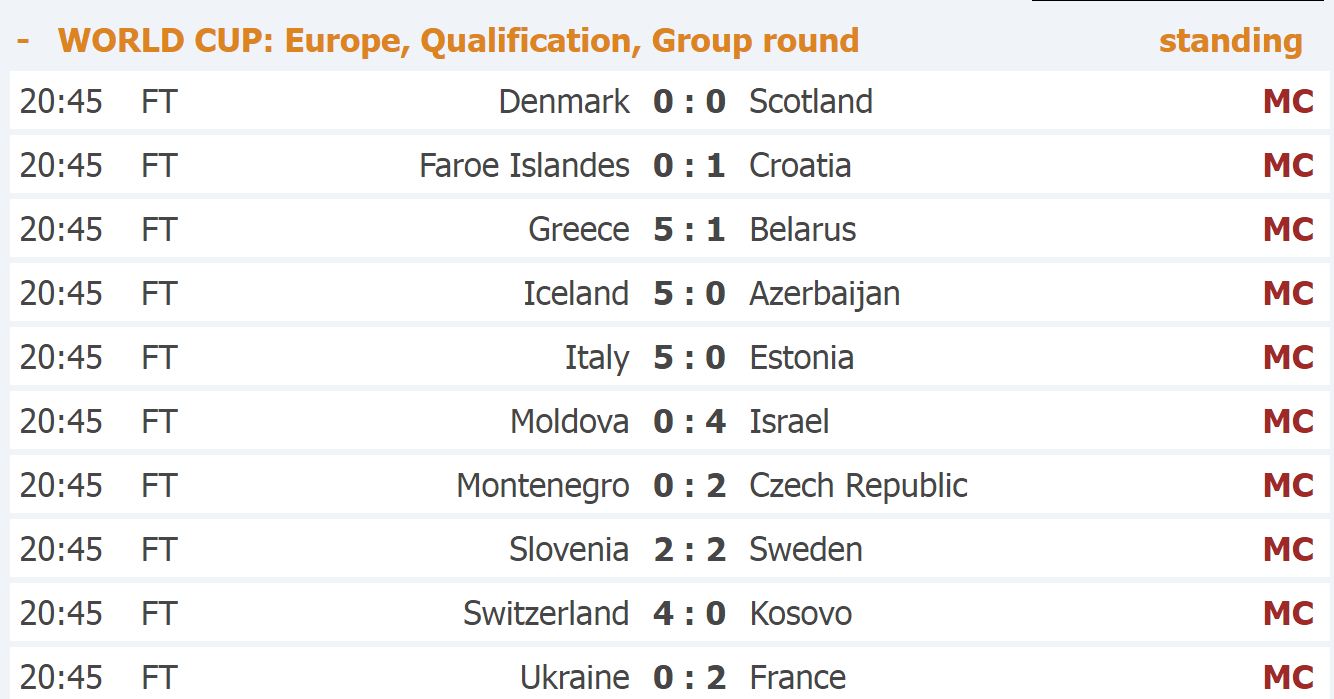
Task: Open the World Cup qualification standing link
Action: [x=1230, y=41]
